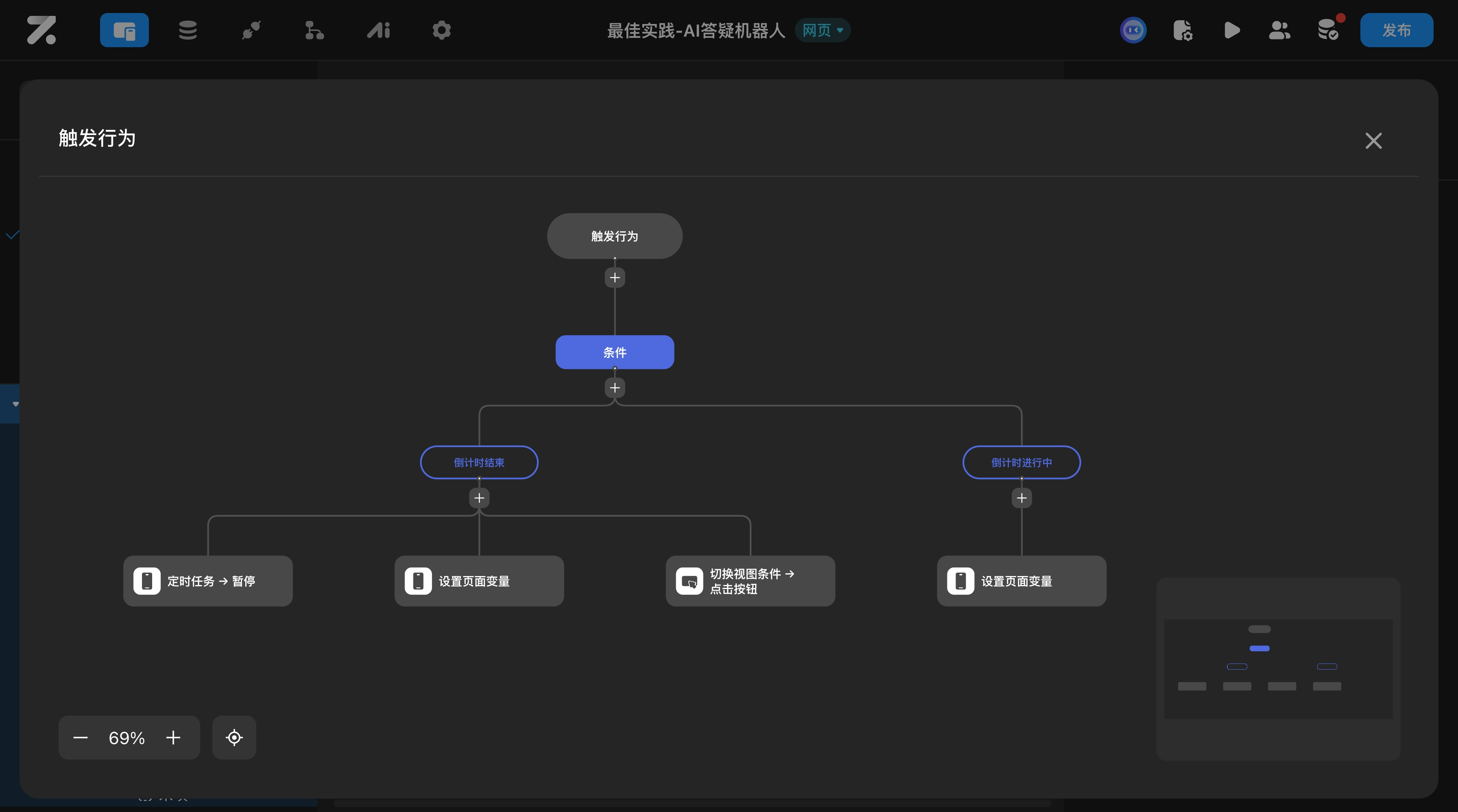This screenshot has width=1458, height=812.
Task: Select the 倒计时结束 branch node
Action: click(479, 462)
